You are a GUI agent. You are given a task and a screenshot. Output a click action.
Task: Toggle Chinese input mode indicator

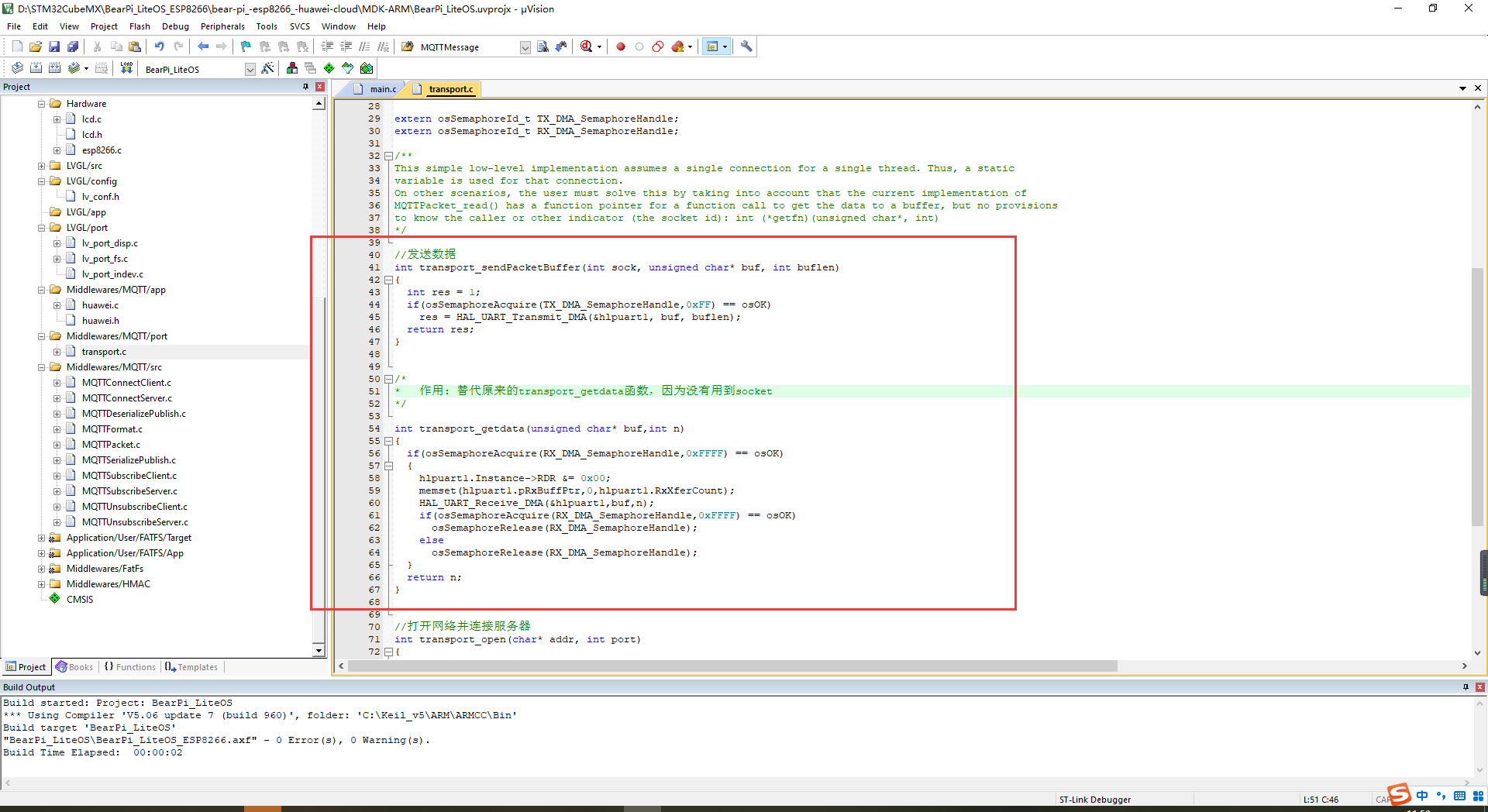[1422, 796]
